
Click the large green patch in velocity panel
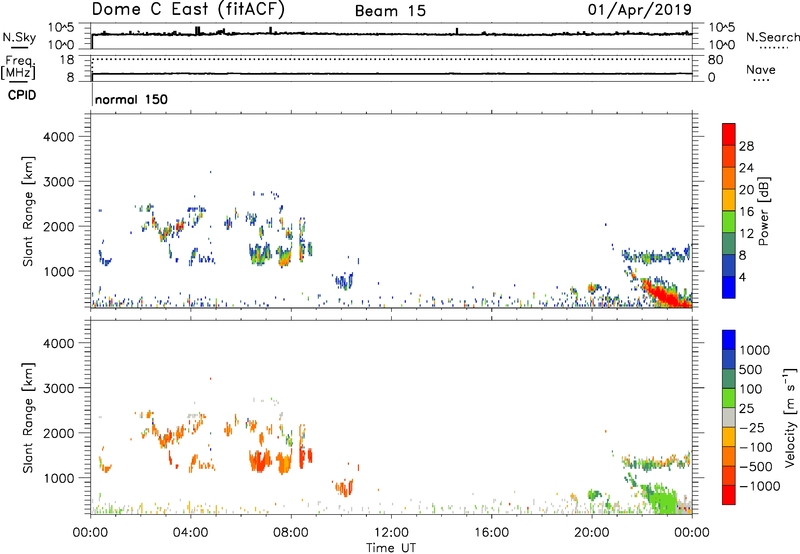click(x=662, y=497)
